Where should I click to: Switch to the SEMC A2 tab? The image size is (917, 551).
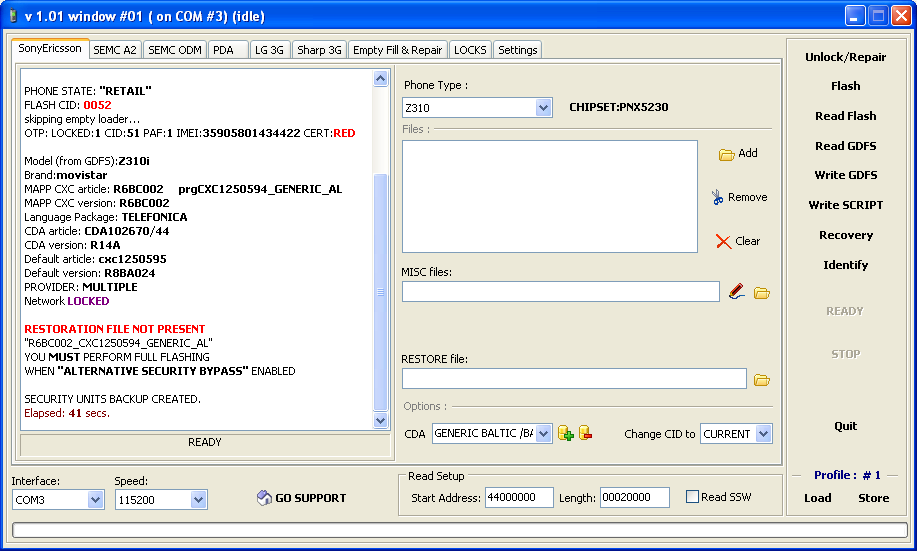click(x=115, y=50)
